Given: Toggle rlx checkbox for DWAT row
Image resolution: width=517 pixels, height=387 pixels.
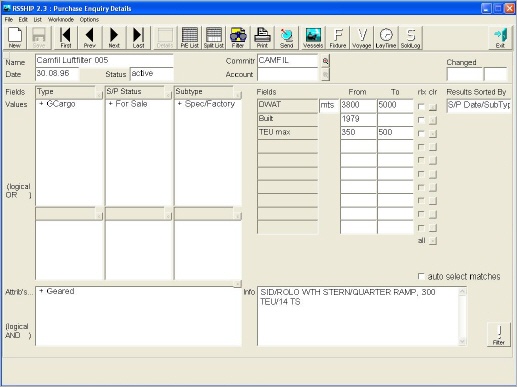Looking at the screenshot, I should (421, 106).
